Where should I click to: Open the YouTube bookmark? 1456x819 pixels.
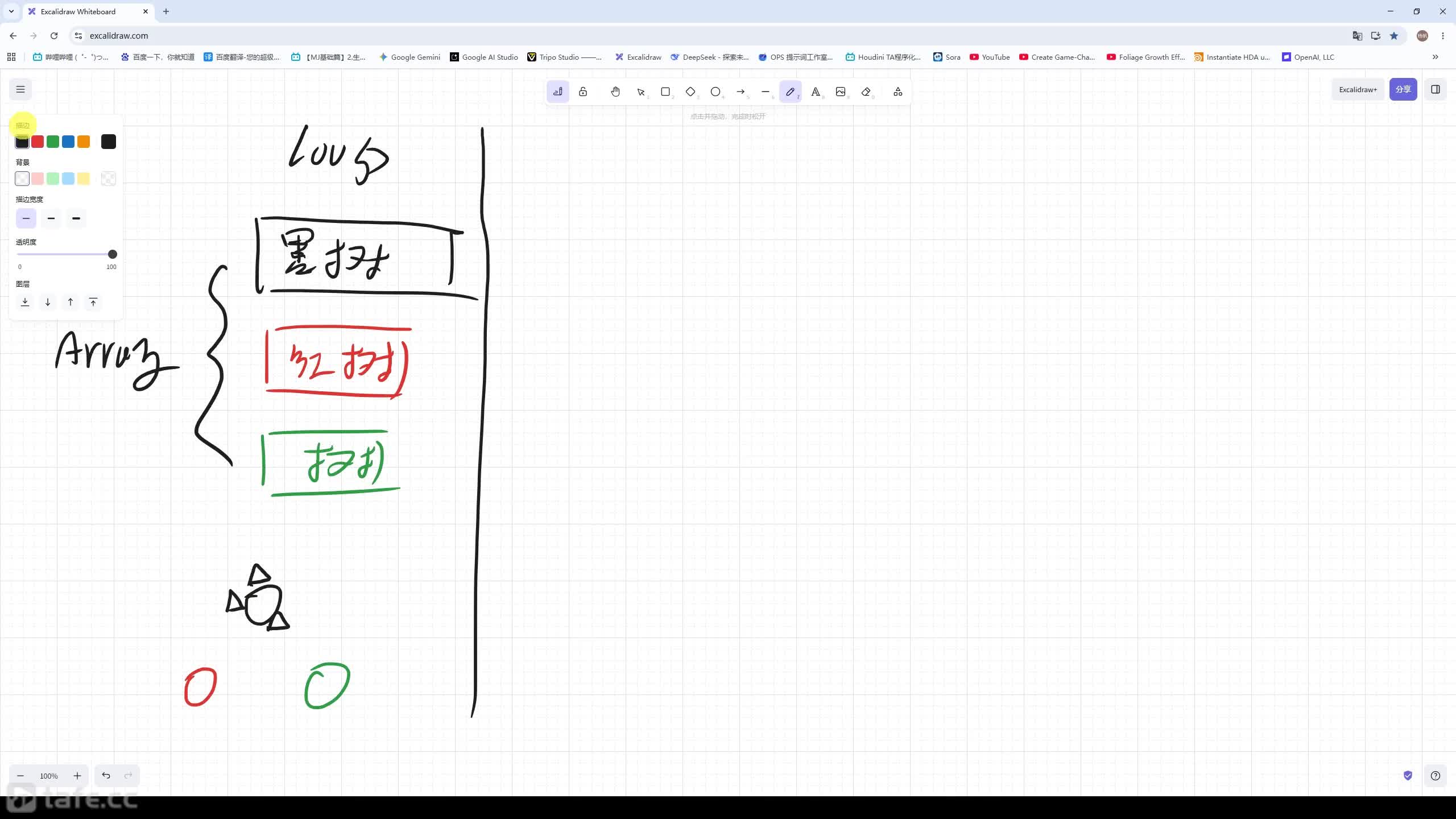coord(990,57)
